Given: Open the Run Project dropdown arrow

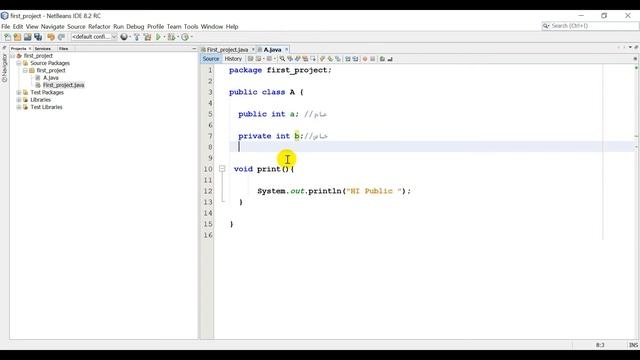Looking at the screenshot, I should coord(164,37).
